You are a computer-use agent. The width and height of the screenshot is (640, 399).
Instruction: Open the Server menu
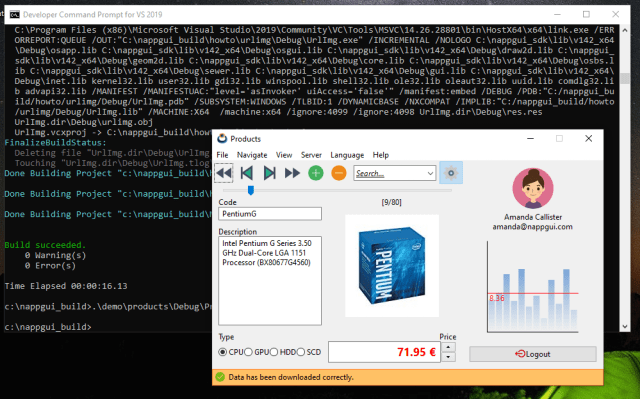point(311,155)
